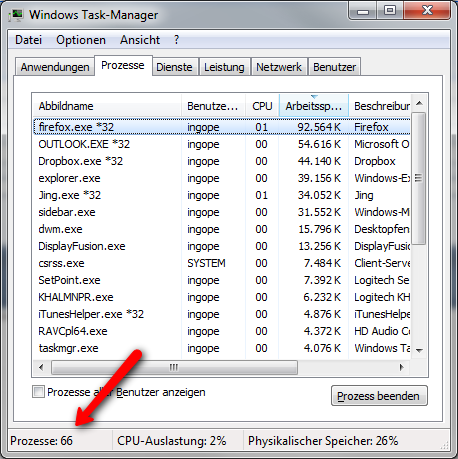This screenshot has height=459, width=458.
Task: Click the Logitech Se description cell
Action: coord(382,280)
